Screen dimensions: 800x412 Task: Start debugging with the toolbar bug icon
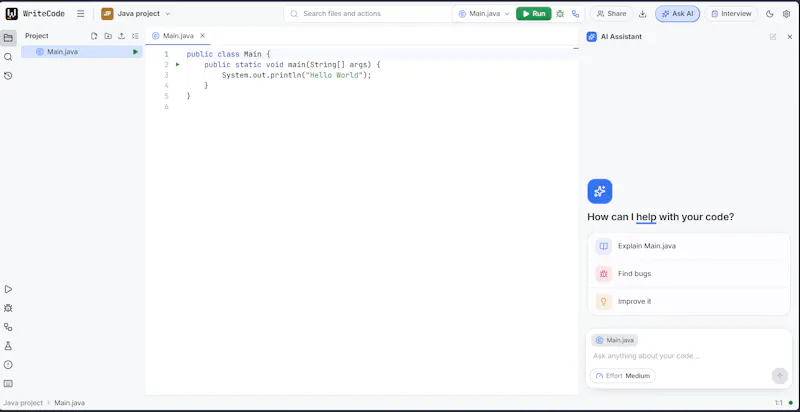(560, 14)
